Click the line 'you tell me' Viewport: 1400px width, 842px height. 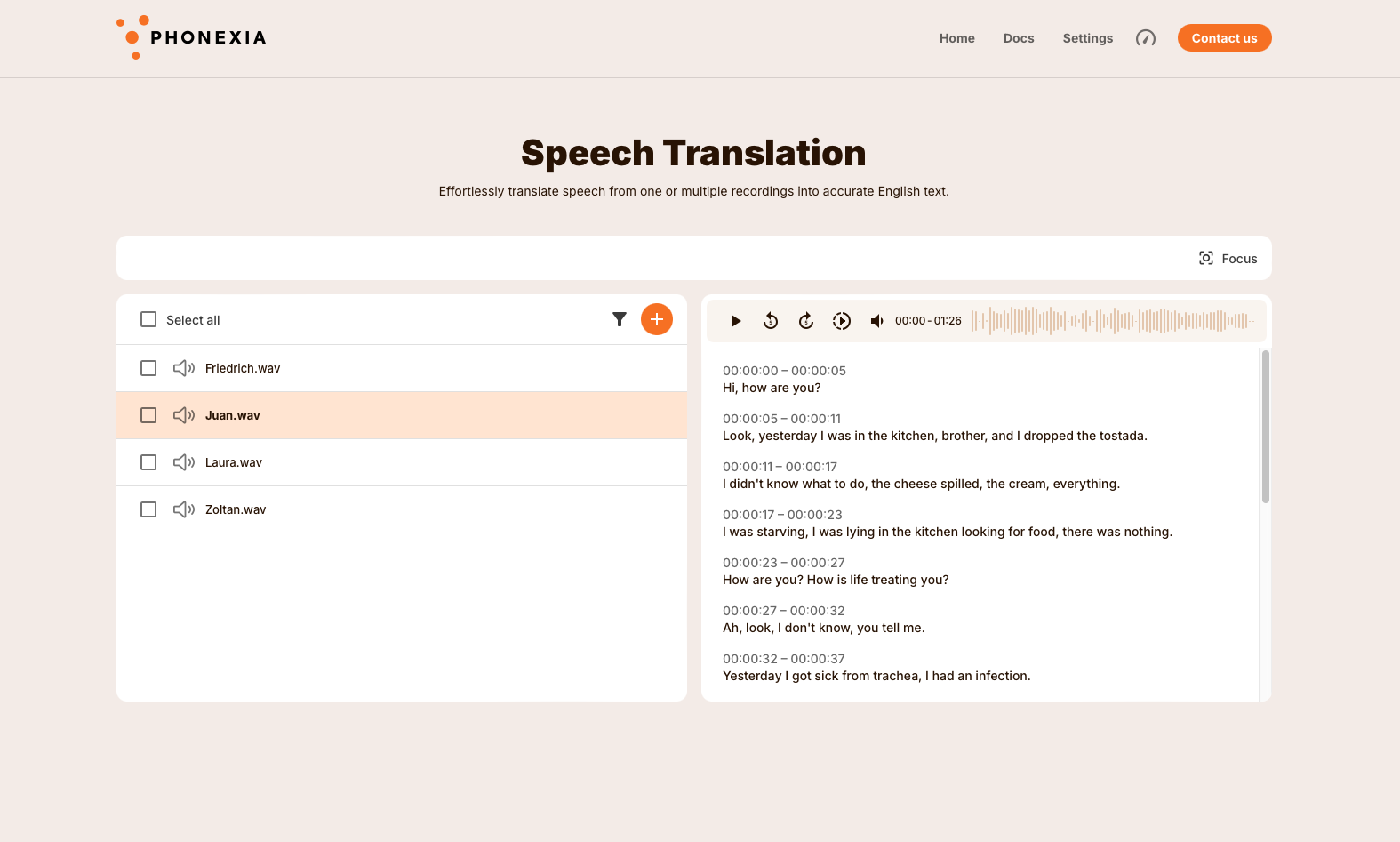tap(824, 628)
